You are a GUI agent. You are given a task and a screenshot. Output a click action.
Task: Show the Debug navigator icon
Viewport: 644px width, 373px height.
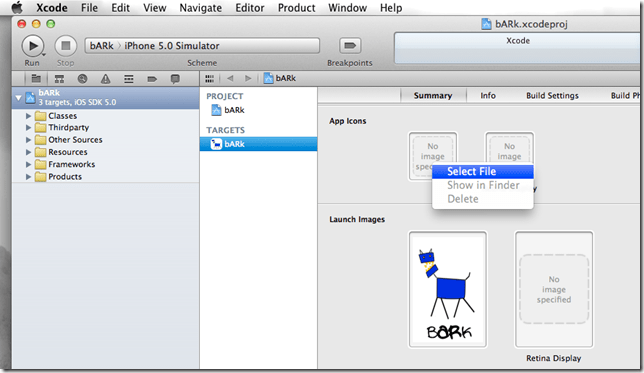(x=129, y=78)
